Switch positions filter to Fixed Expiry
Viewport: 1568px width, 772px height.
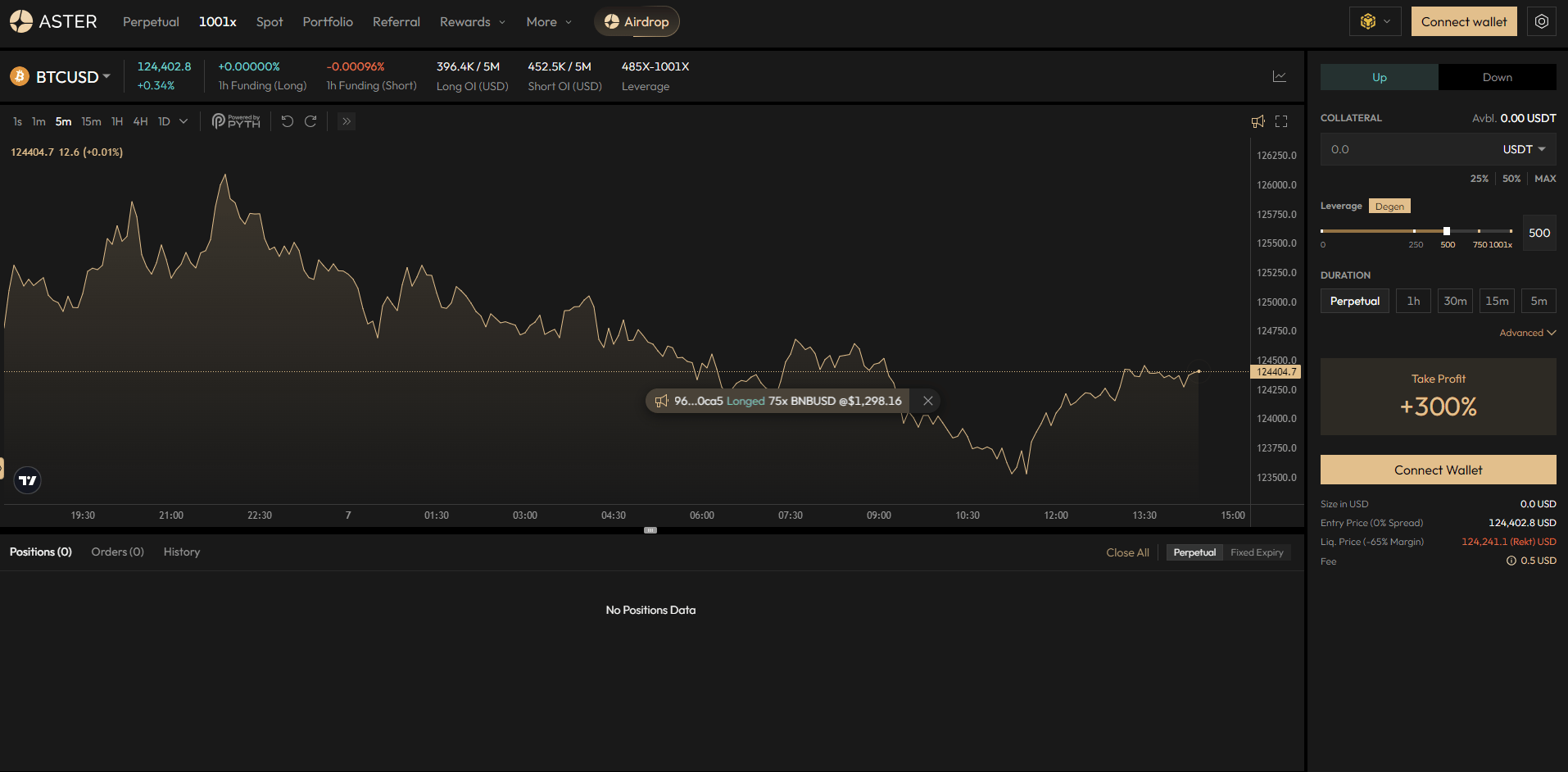click(1256, 552)
